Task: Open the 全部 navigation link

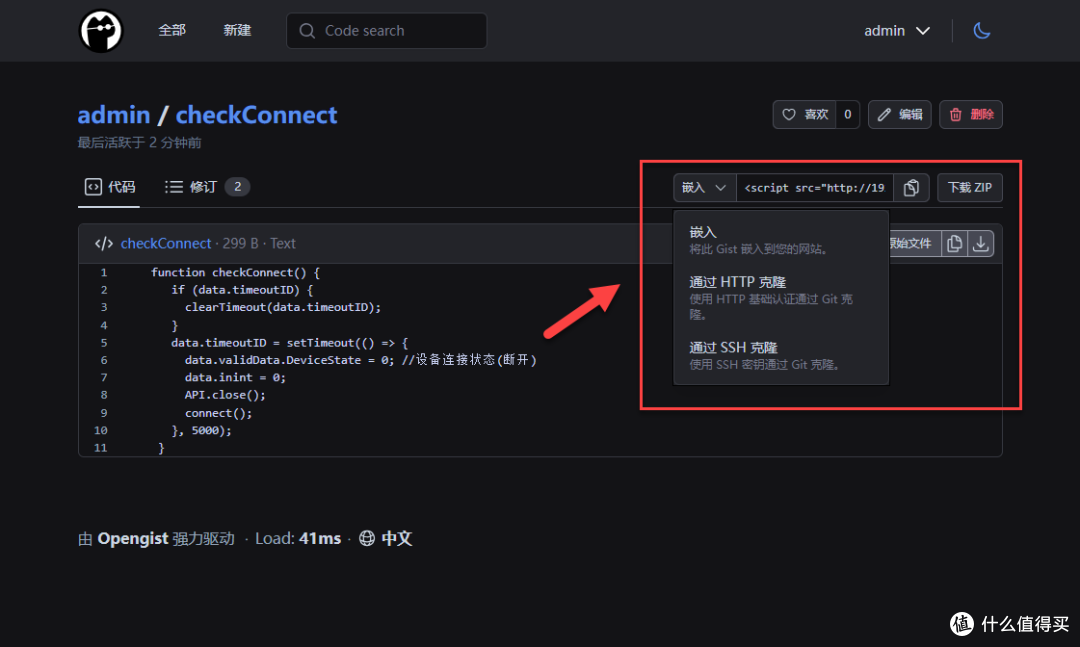Action: pos(172,30)
